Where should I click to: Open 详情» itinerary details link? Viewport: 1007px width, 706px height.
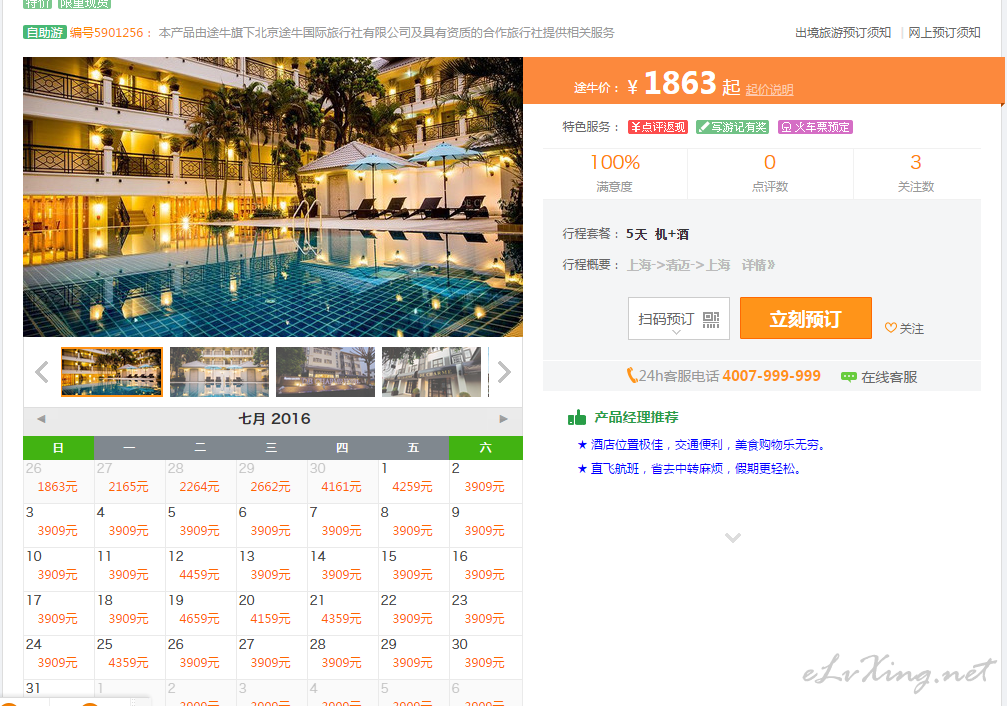pos(758,265)
